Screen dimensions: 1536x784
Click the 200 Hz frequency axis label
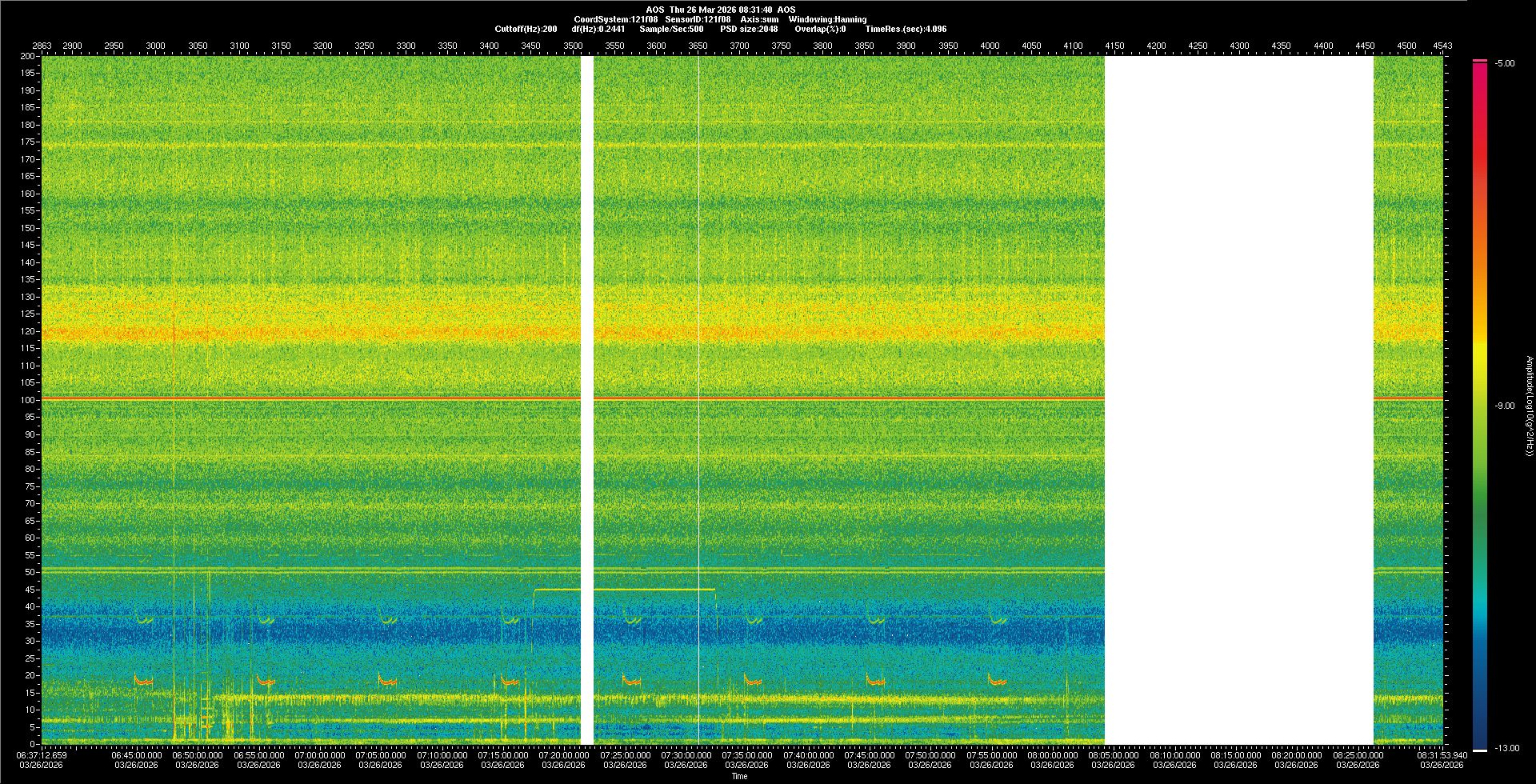tap(27, 57)
